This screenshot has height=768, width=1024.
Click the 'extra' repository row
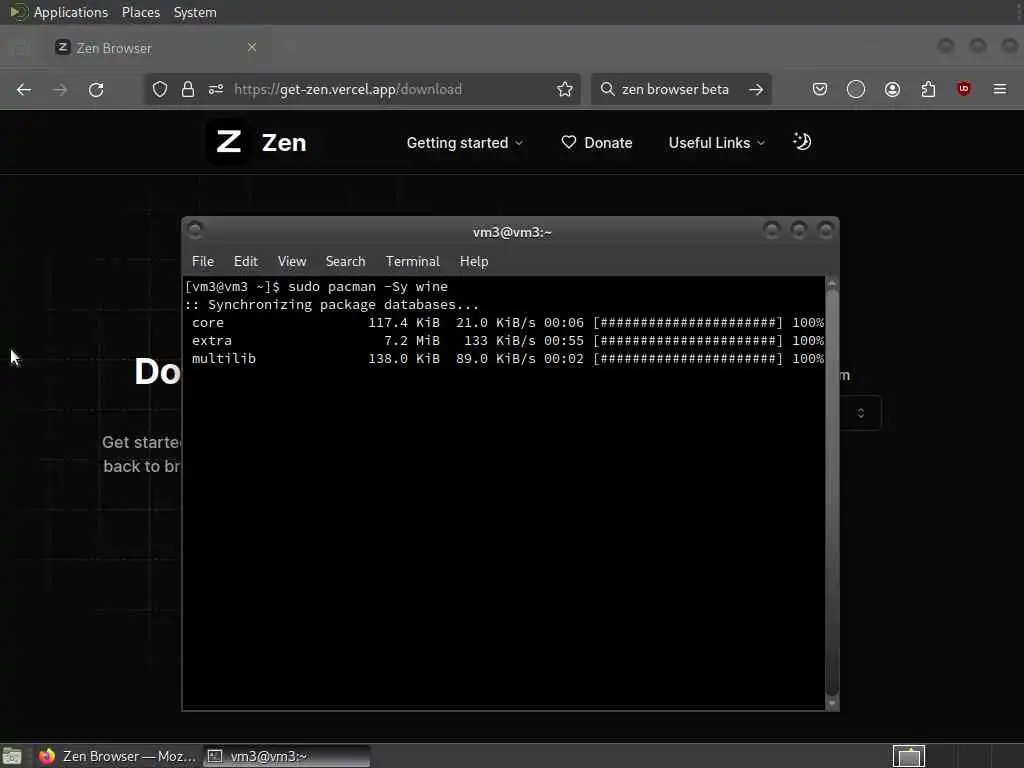pos(507,340)
